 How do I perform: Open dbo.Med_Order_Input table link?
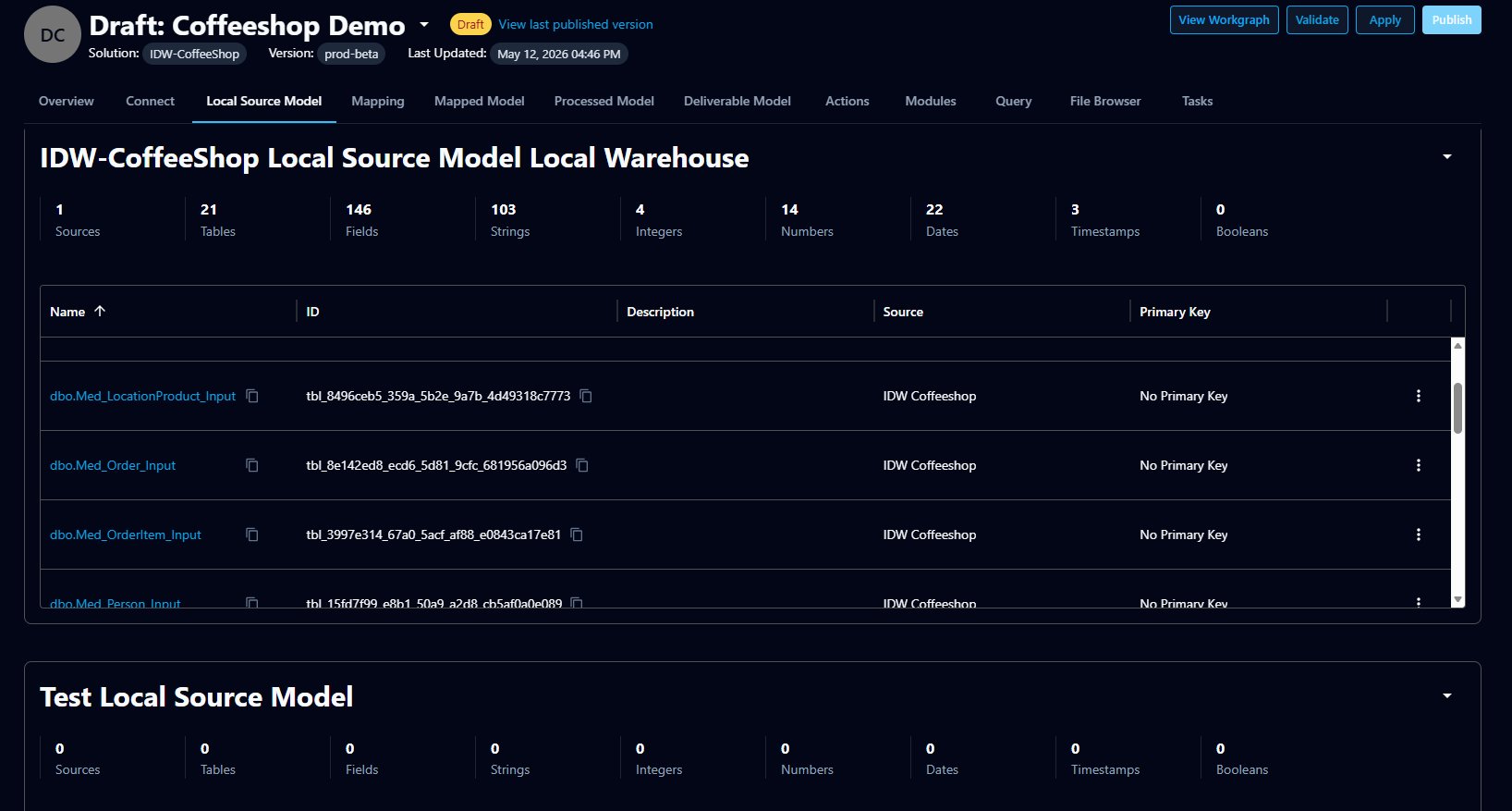click(x=113, y=465)
